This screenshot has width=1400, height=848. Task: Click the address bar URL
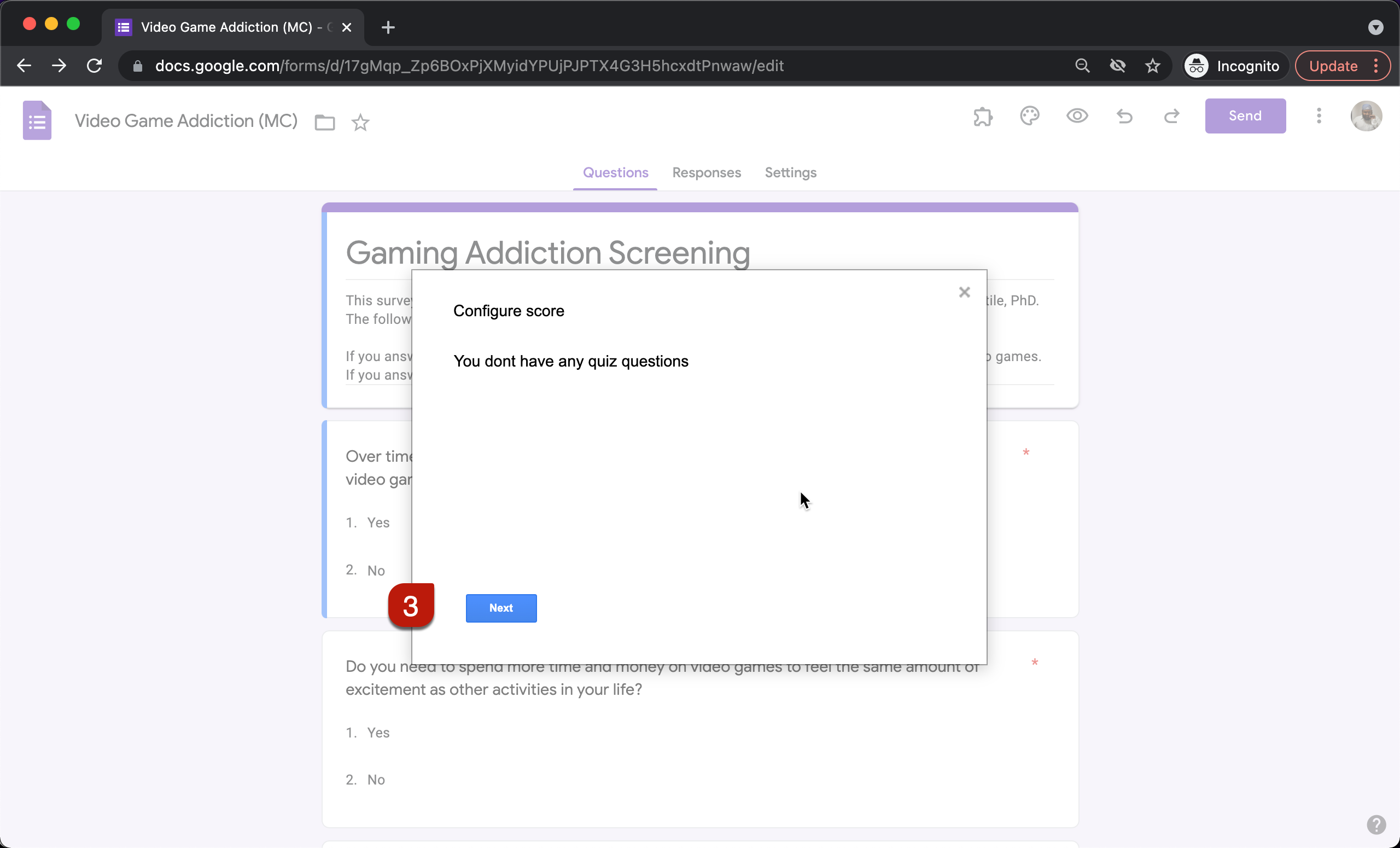pyautogui.click(x=469, y=66)
